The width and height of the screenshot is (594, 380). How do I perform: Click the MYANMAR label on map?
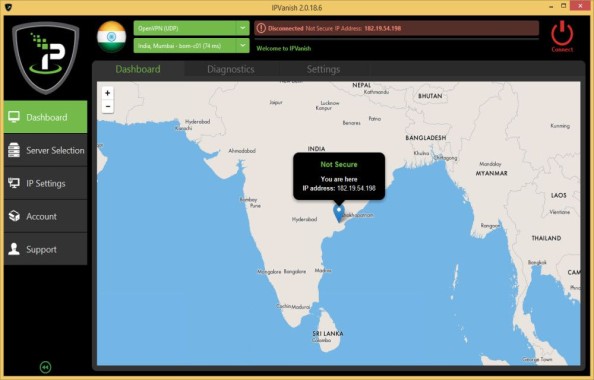point(491,173)
